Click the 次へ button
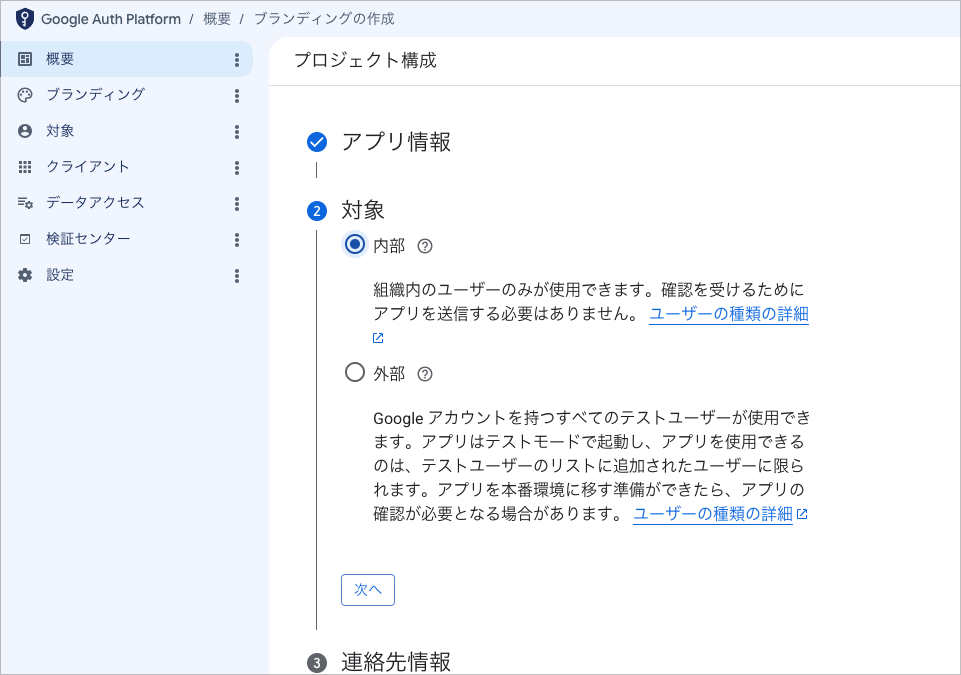Viewport: 961px width, 675px height. point(368,590)
